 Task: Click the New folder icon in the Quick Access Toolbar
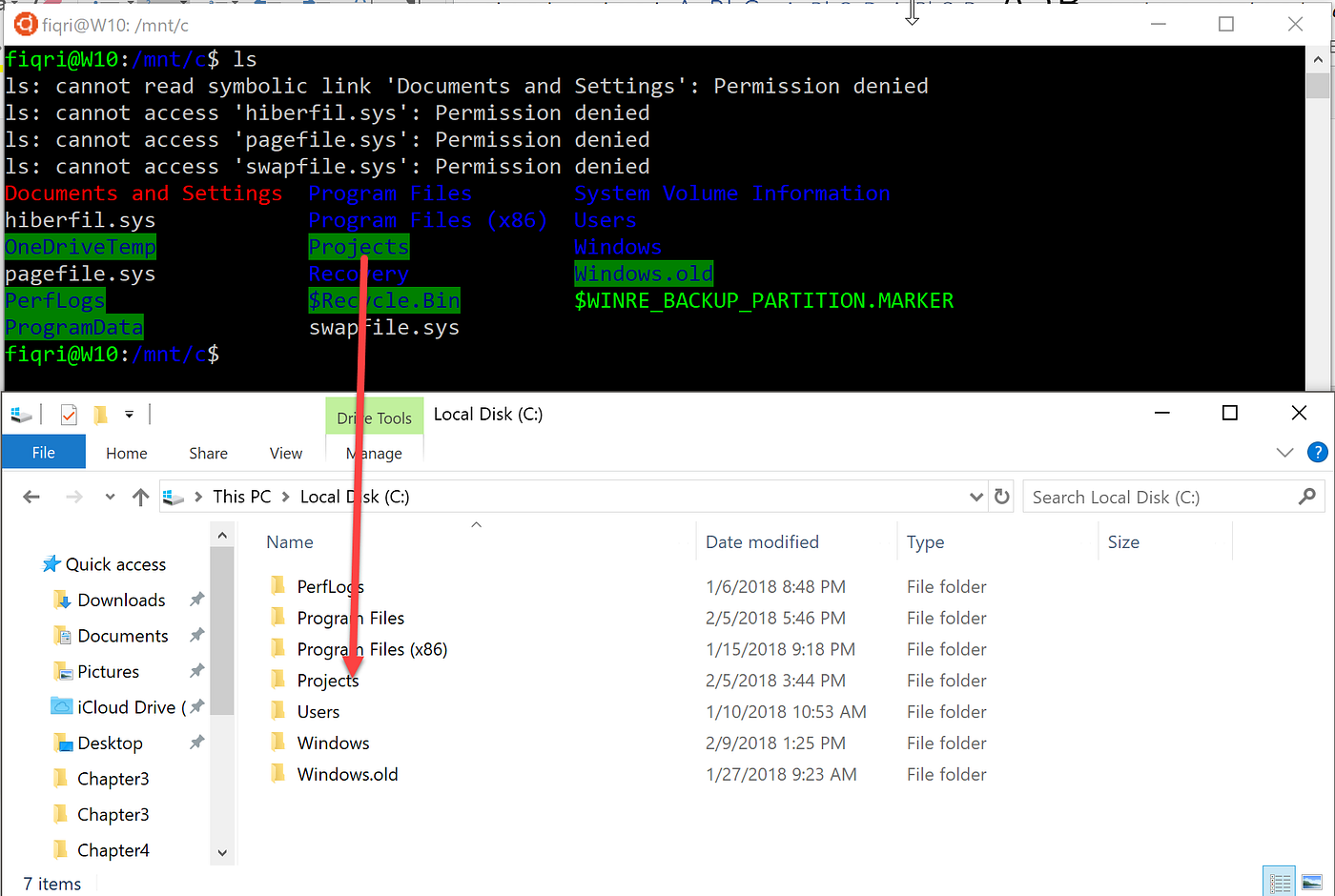[x=99, y=414]
